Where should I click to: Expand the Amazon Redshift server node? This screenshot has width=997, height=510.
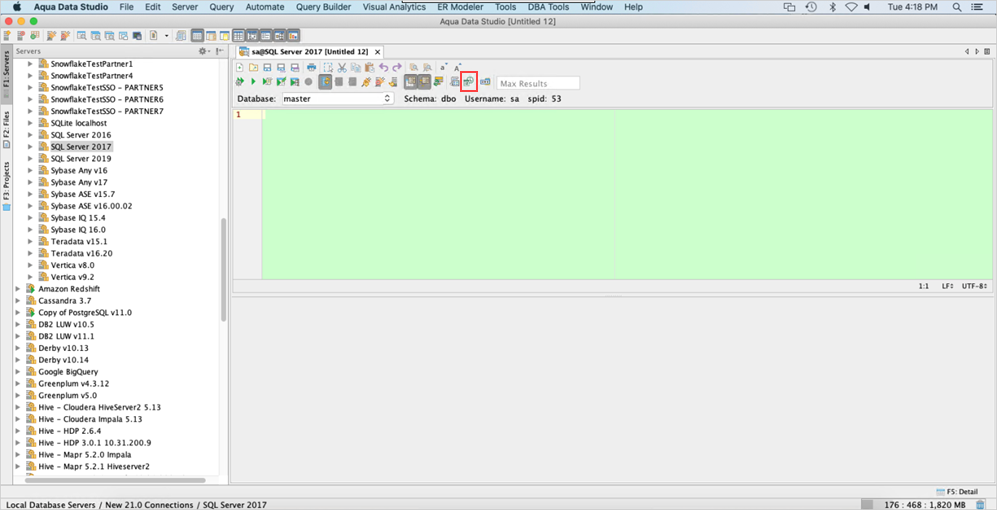(18, 289)
